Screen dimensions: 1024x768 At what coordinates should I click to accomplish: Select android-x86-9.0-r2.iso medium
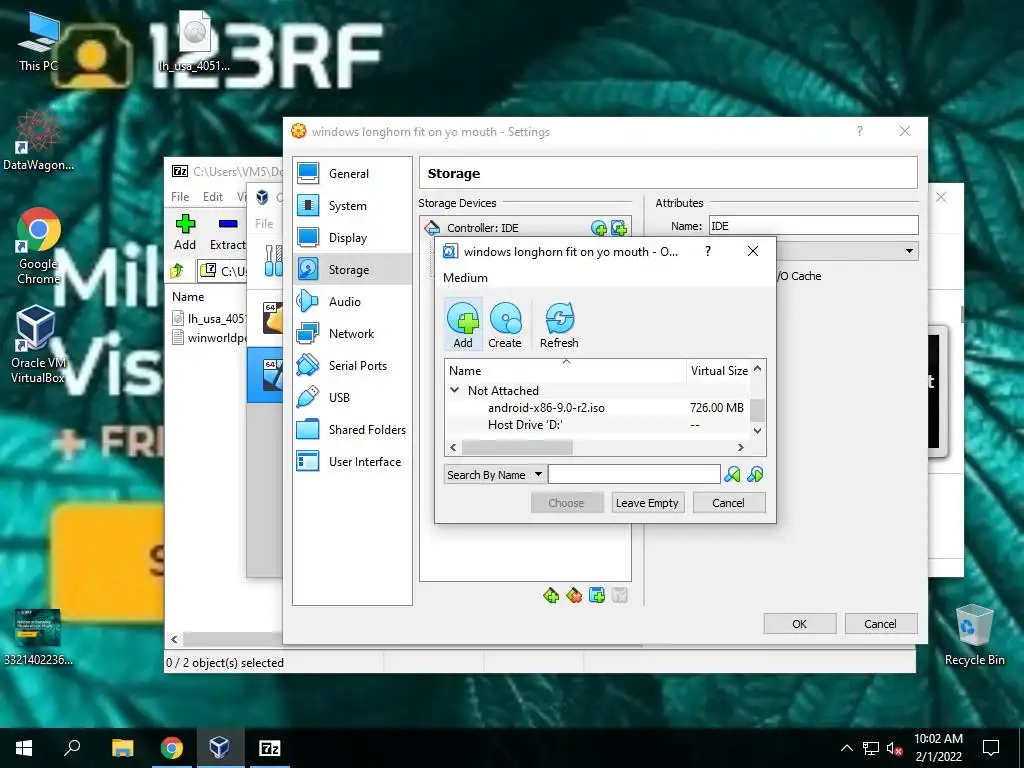597,408
